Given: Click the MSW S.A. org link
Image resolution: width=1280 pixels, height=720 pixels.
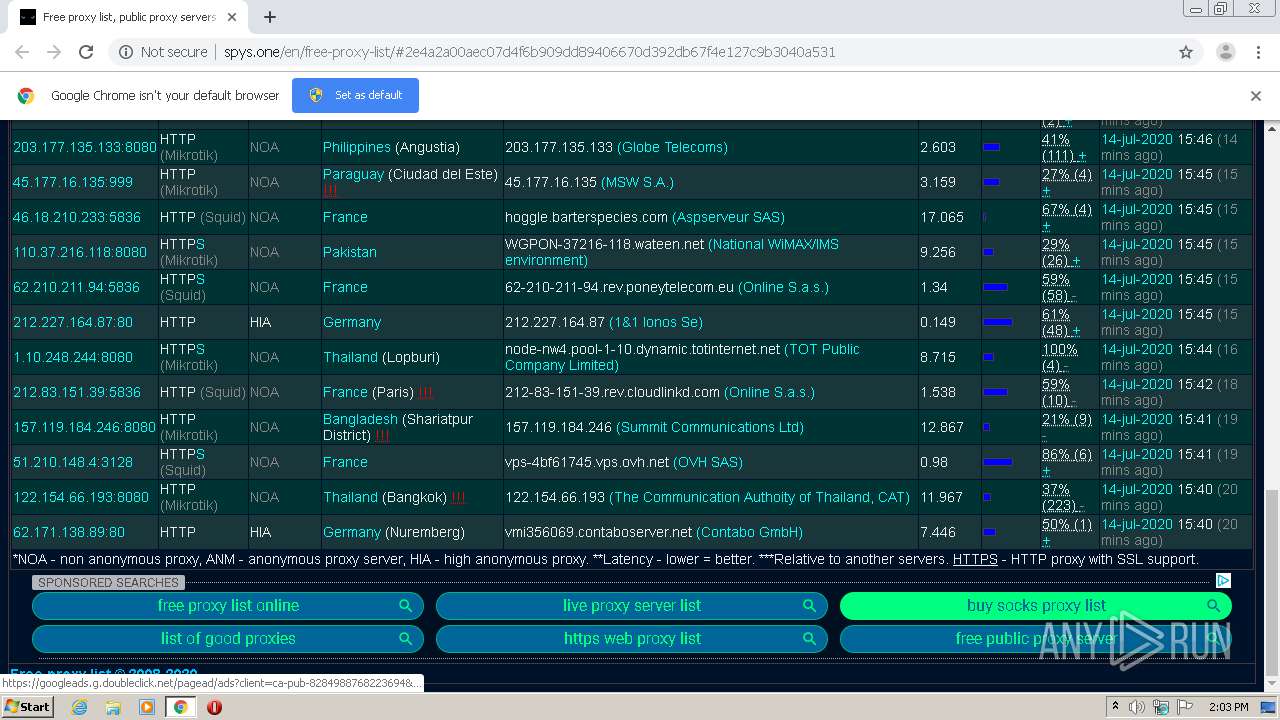Looking at the screenshot, I should click(x=637, y=182).
